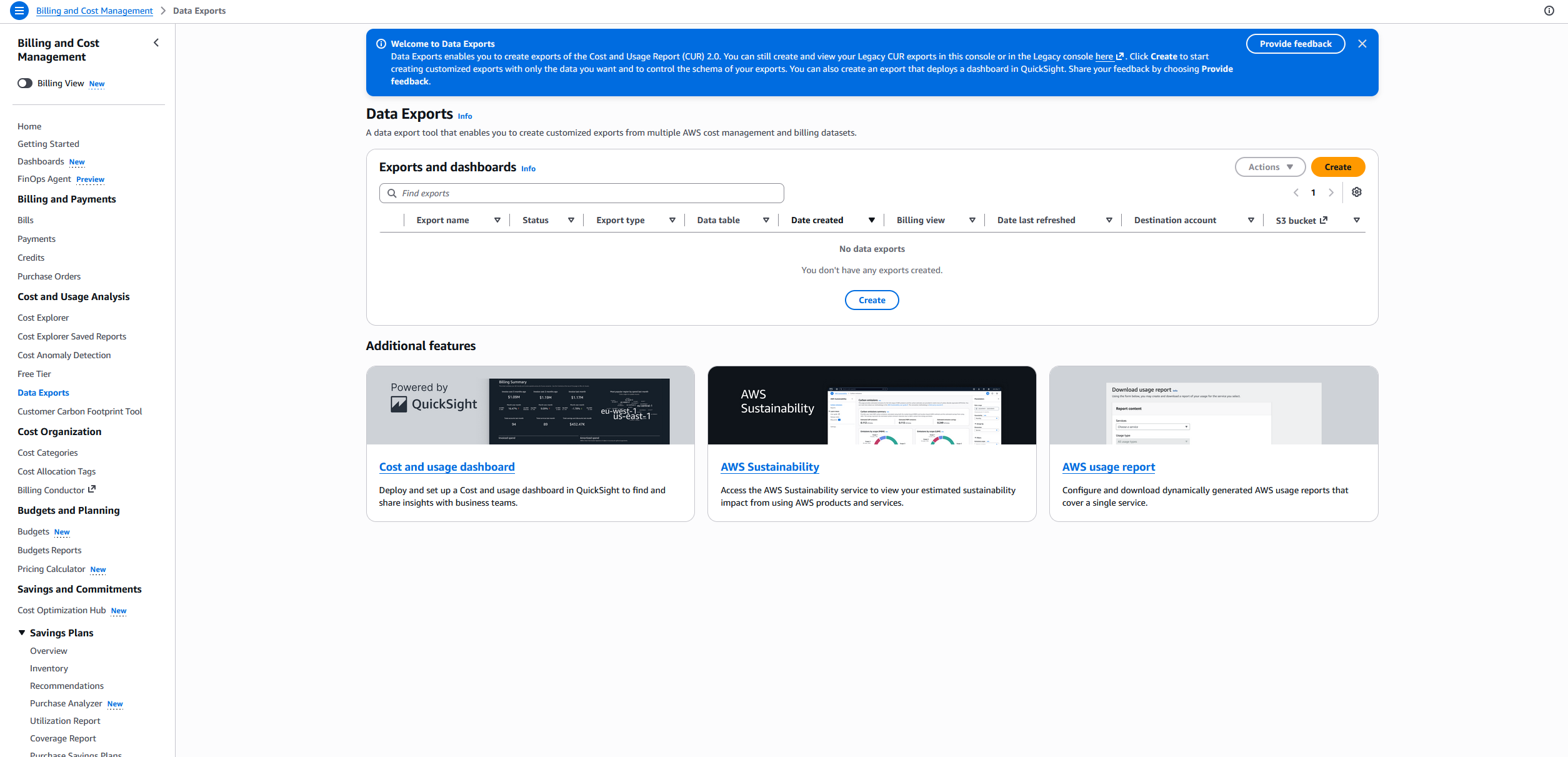Viewport: 1568px width, 757px height.
Task: Open the Actions dropdown
Action: tap(1270, 167)
